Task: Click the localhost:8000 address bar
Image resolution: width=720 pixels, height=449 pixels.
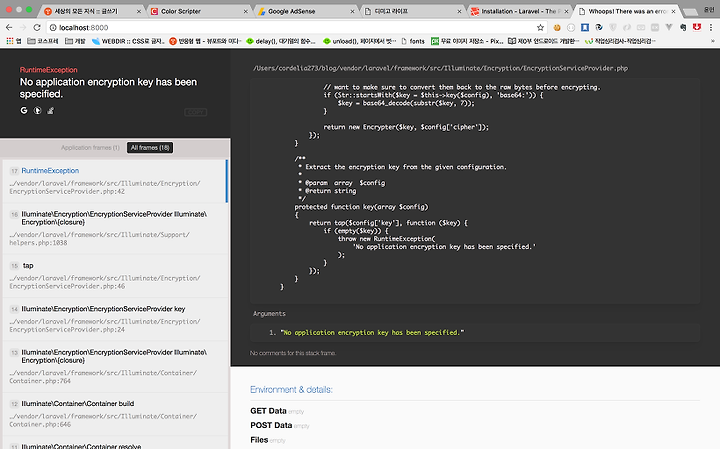Action: [x=294, y=28]
